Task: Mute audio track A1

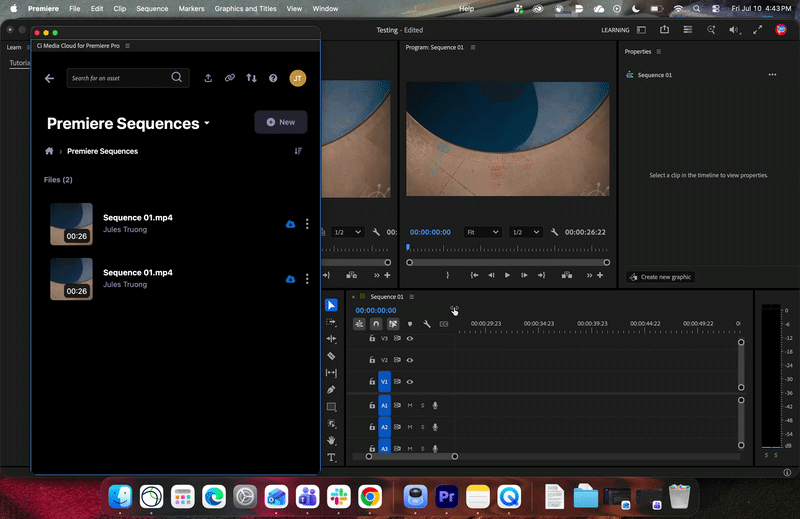Action: pyautogui.click(x=410, y=406)
